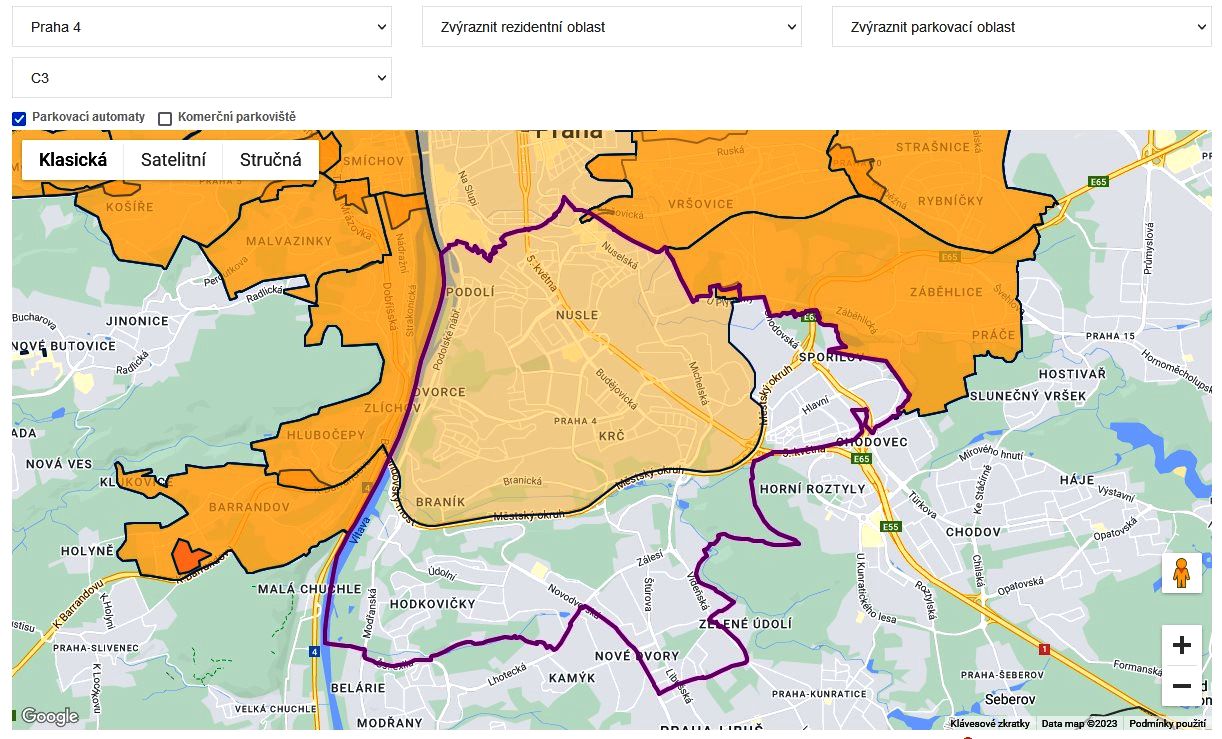
Task: Click the JINONICE label
Action: point(137,321)
